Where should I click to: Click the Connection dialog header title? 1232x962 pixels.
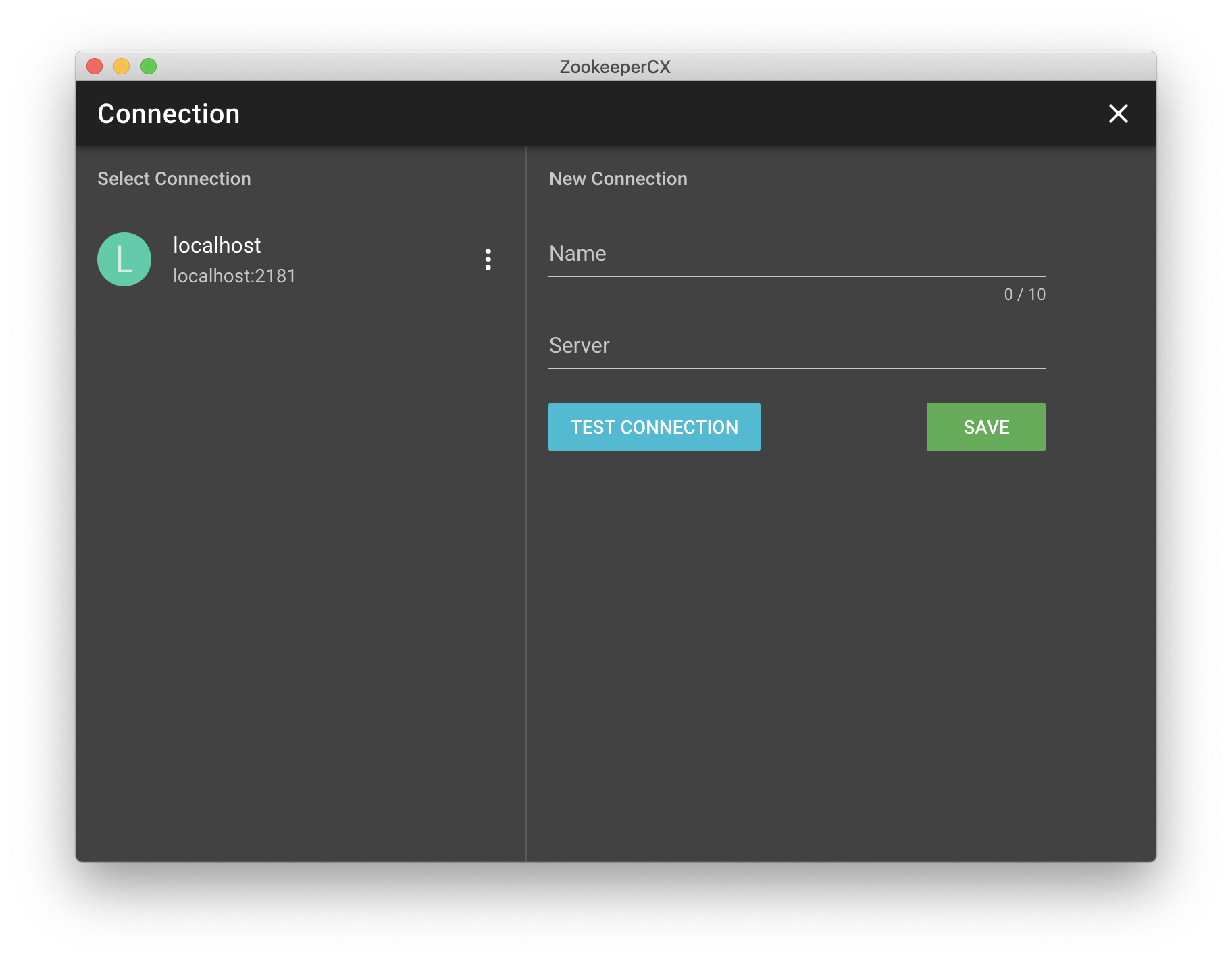click(x=168, y=114)
